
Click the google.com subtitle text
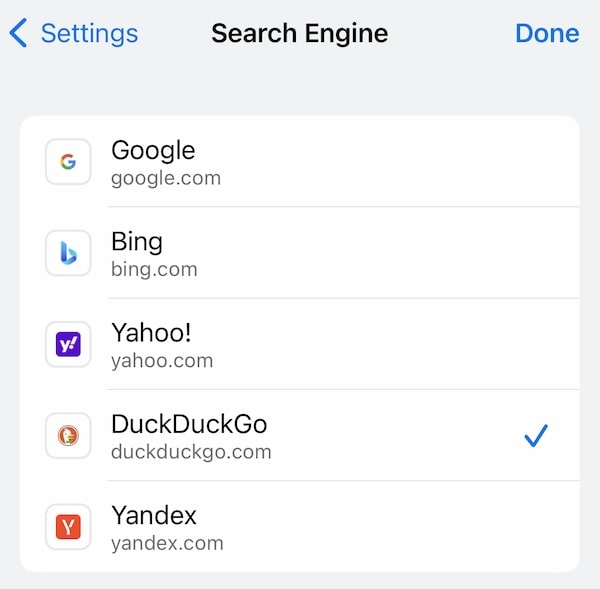tap(166, 179)
